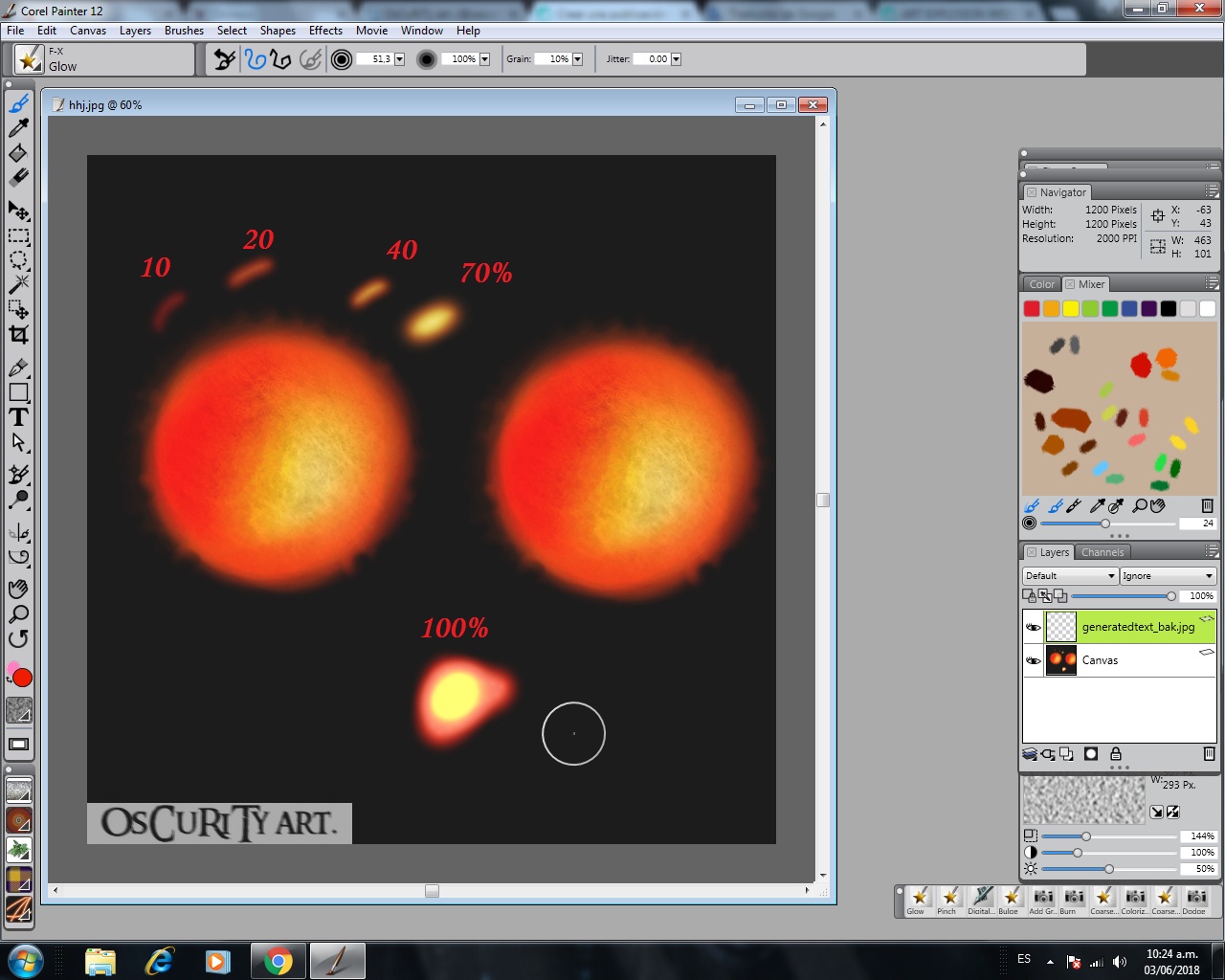Click the Bulge palette button

point(1010,901)
